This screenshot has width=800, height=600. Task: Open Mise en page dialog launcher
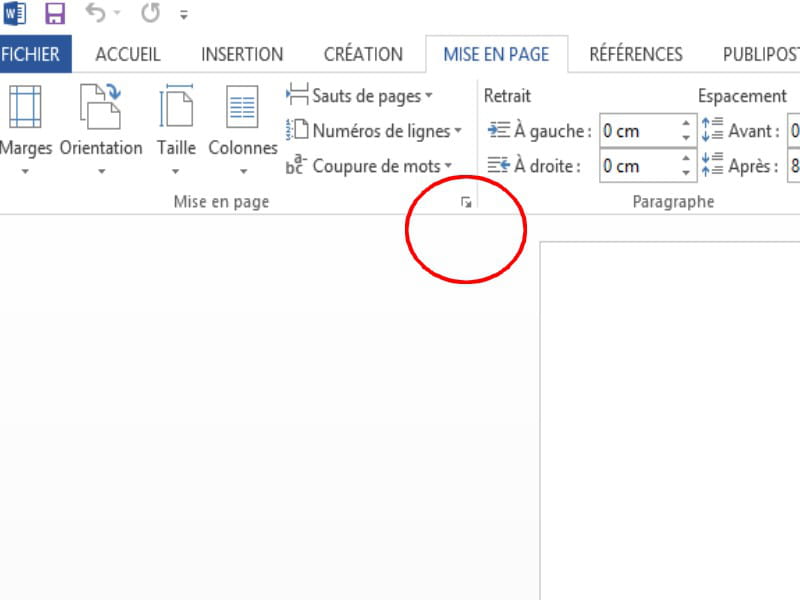(466, 202)
